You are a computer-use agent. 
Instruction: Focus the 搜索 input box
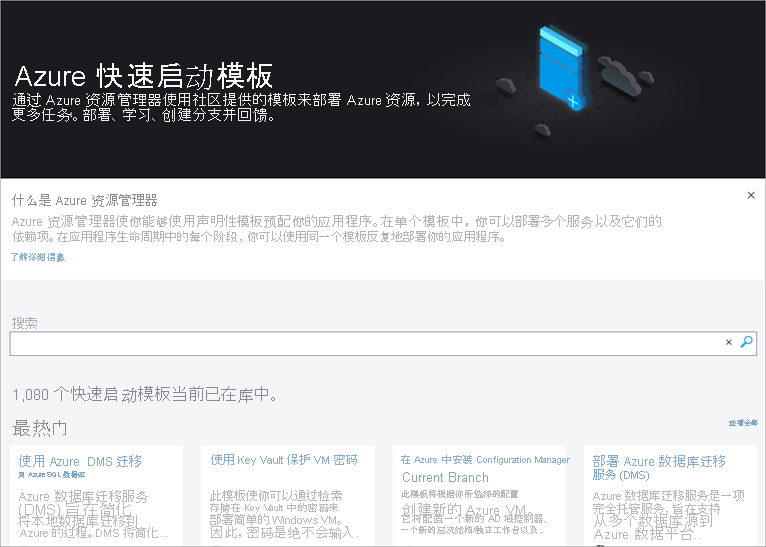tap(383, 343)
